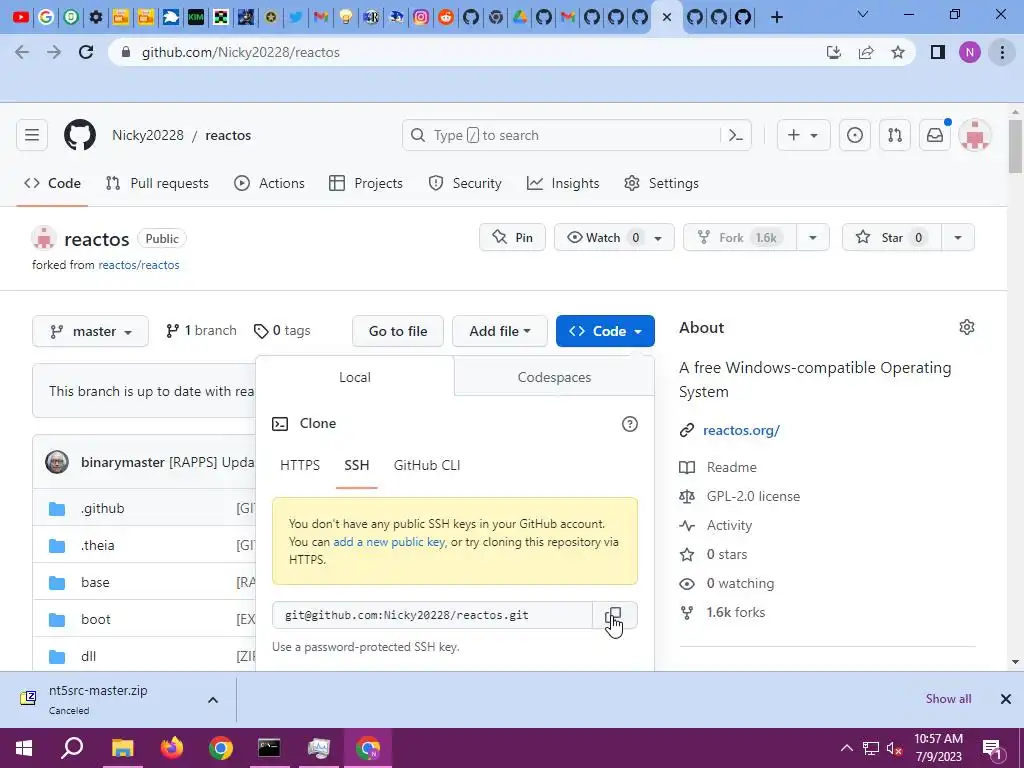
Task: Open the create new plus dropdown
Action: coord(803,135)
